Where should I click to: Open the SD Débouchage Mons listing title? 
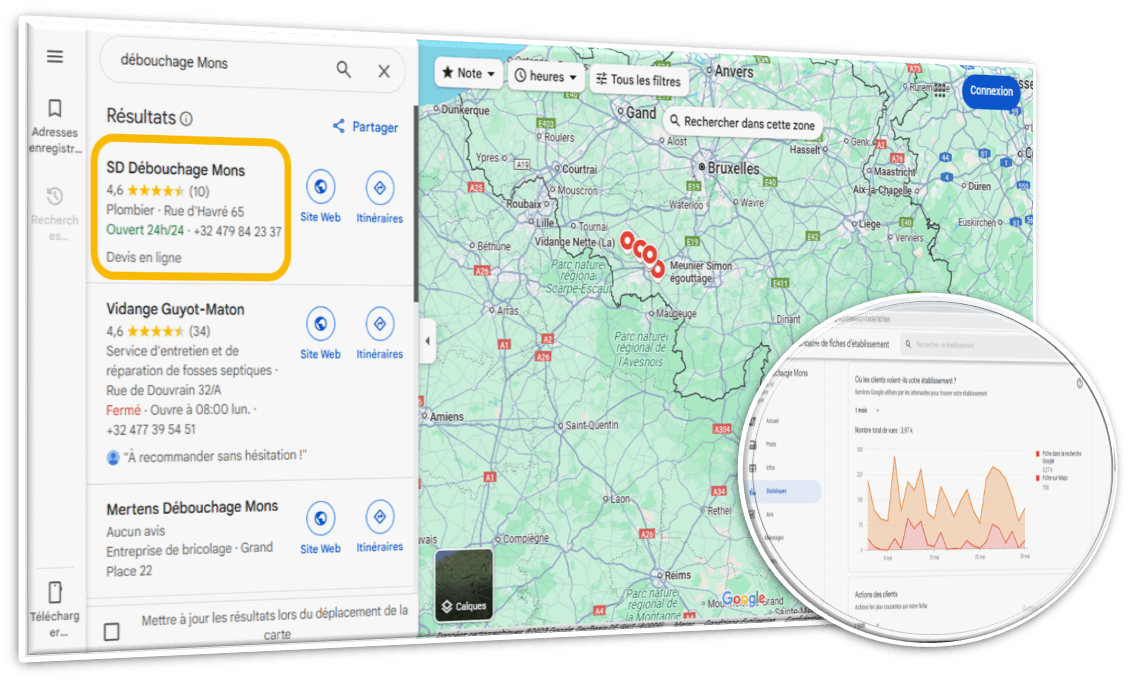[176, 169]
